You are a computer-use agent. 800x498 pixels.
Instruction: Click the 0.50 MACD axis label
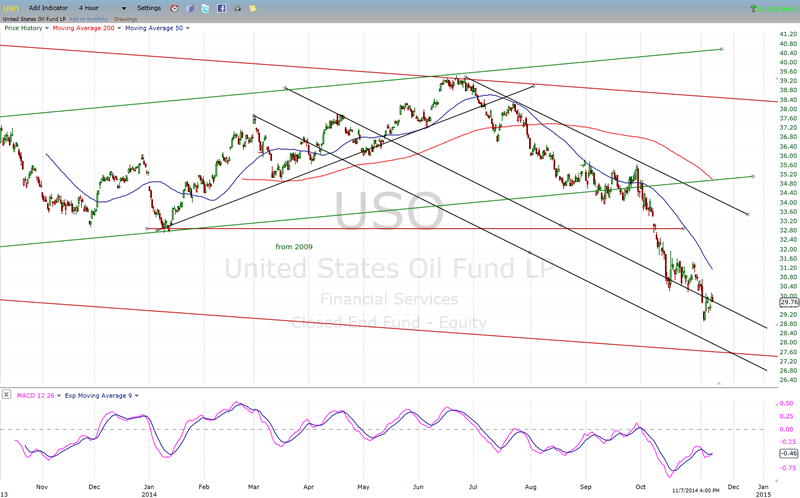pyautogui.click(x=786, y=403)
